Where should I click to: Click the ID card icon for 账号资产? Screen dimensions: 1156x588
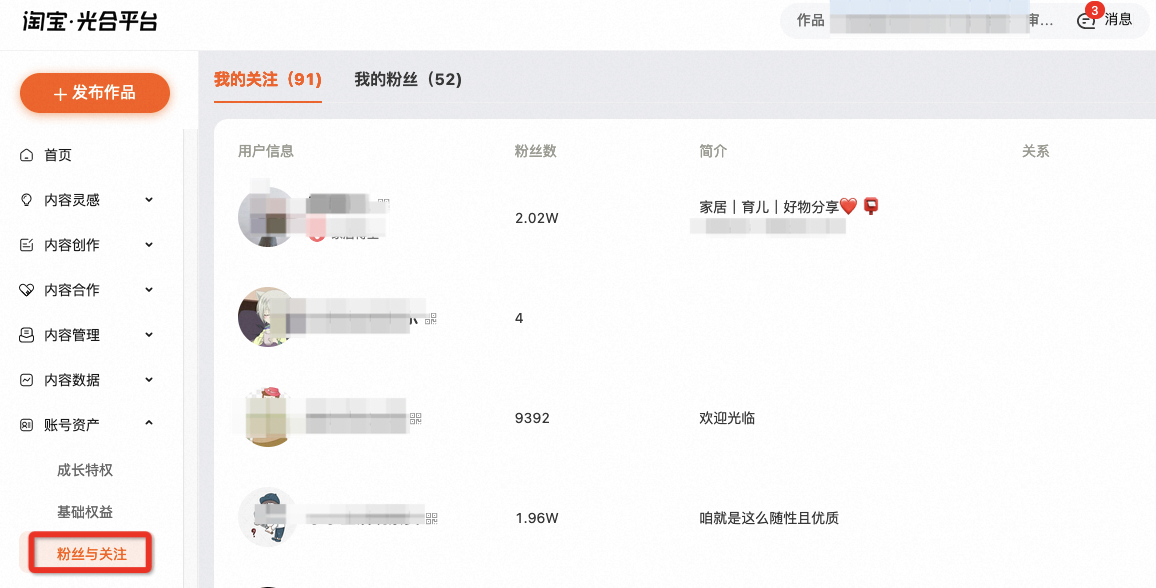(27, 425)
